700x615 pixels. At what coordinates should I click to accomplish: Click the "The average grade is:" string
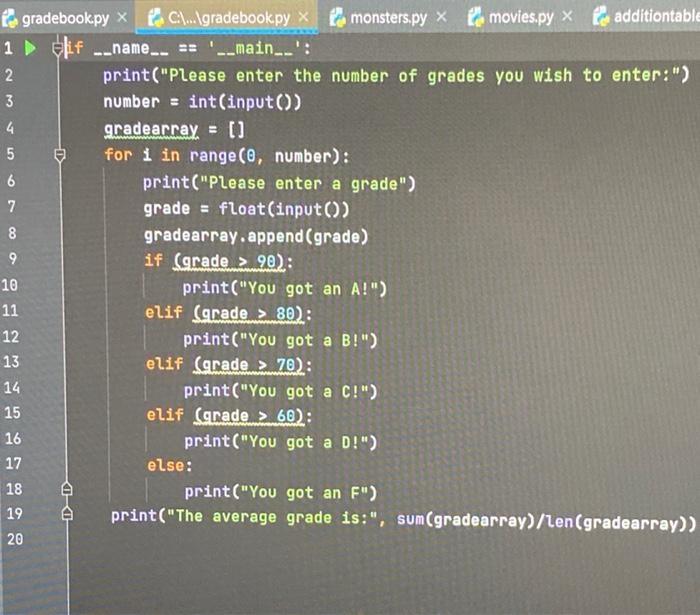(272, 517)
